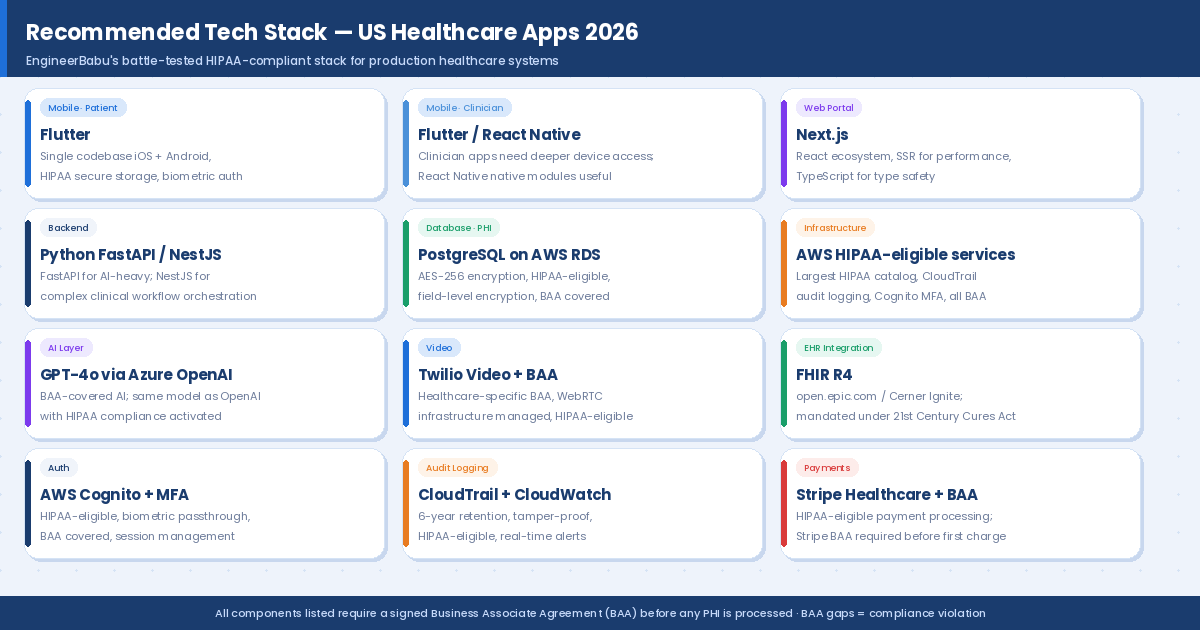Click the 'Next.js' card title
Image resolution: width=1200 pixels, height=630 pixels.
pyautogui.click(x=822, y=135)
